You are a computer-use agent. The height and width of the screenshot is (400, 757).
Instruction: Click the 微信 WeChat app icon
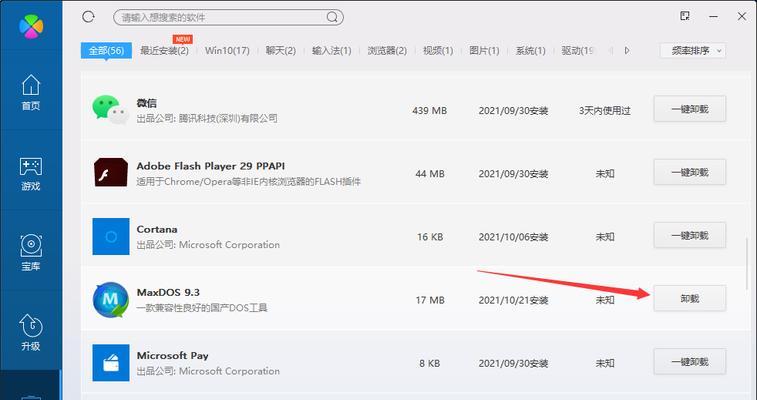click(x=111, y=110)
